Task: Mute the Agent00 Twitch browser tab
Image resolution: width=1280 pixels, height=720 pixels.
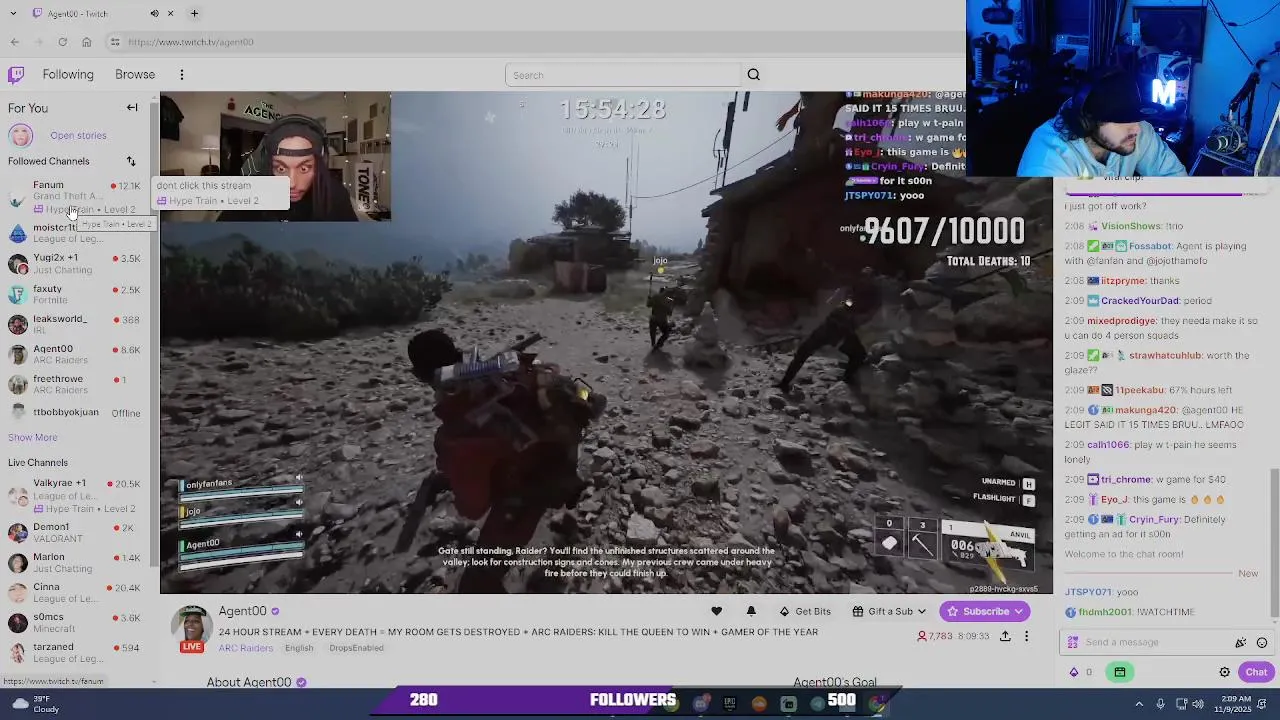Action: 154,14
